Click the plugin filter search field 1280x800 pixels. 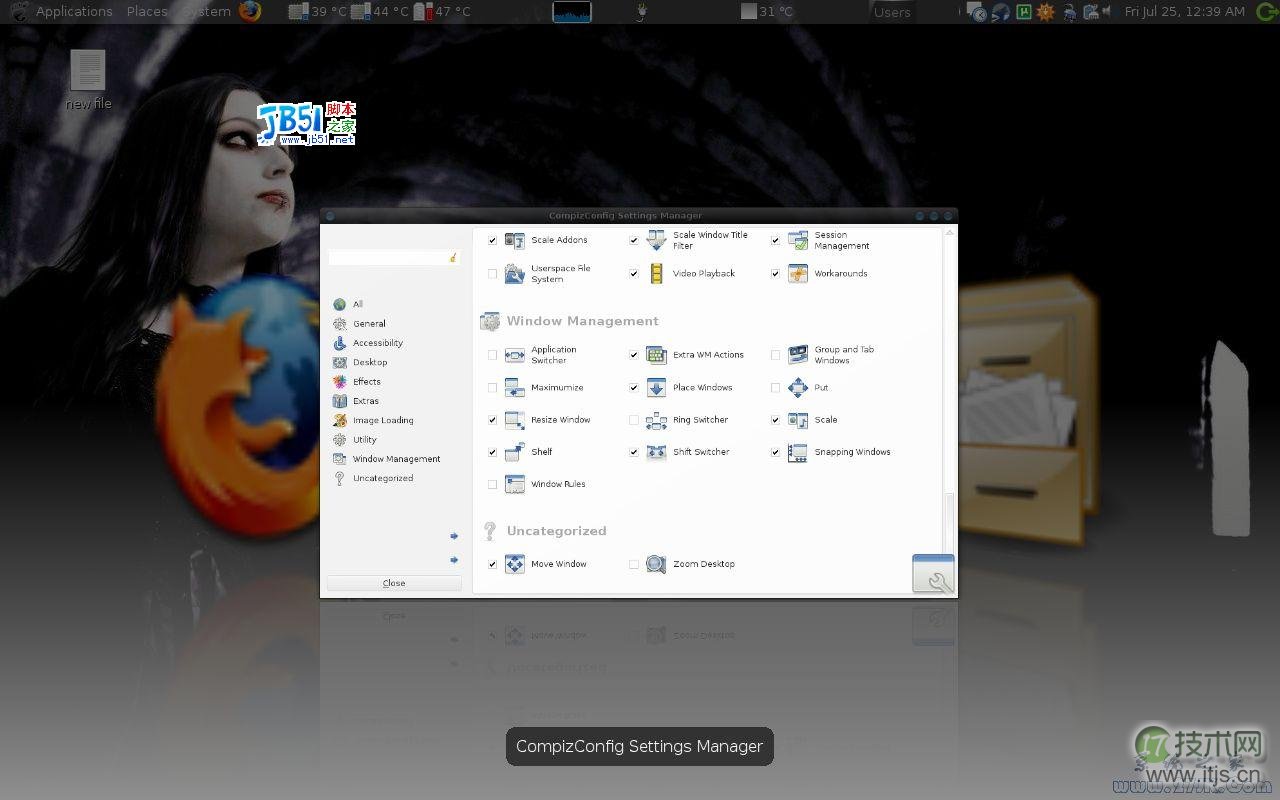pyautogui.click(x=388, y=258)
